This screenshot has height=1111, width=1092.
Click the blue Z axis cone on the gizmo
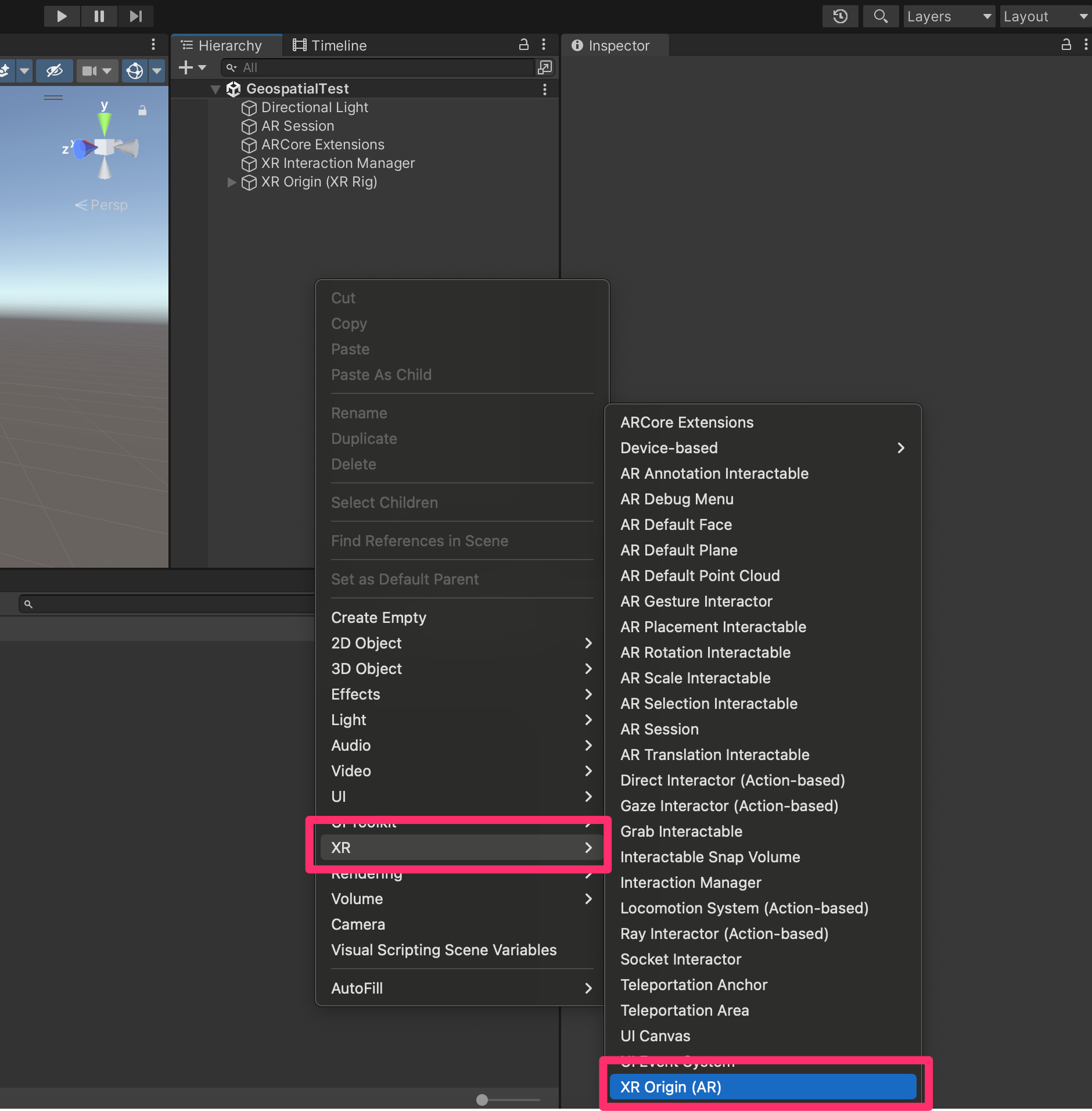click(x=84, y=149)
